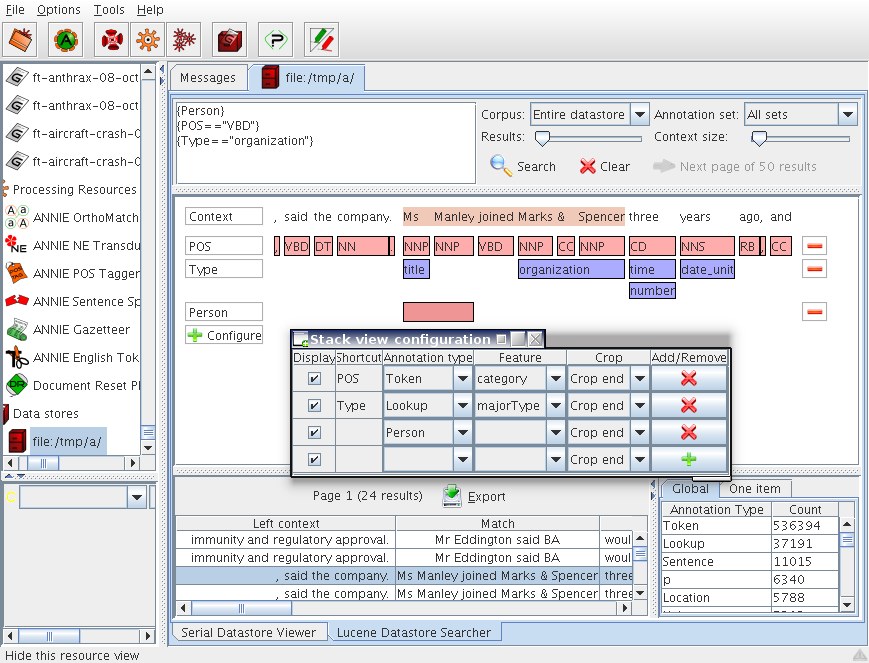Image resolution: width=869 pixels, height=663 pixels.
Task: Open the Annotation set 'All sets' dropdown
Action: coord(847,115)
